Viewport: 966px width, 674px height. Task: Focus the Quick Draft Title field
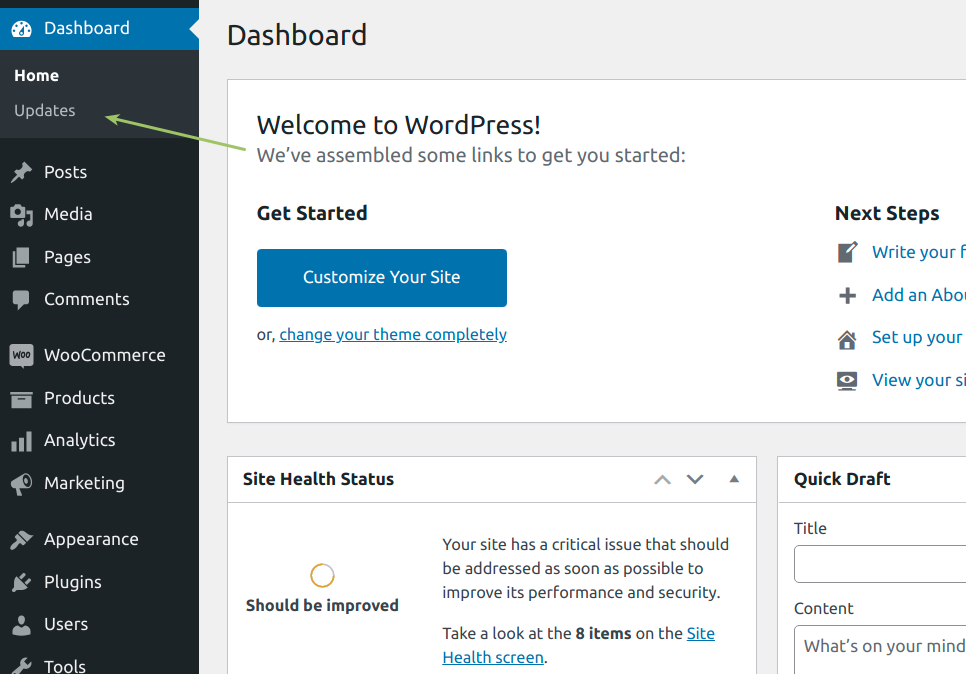(x=881, y=564)
